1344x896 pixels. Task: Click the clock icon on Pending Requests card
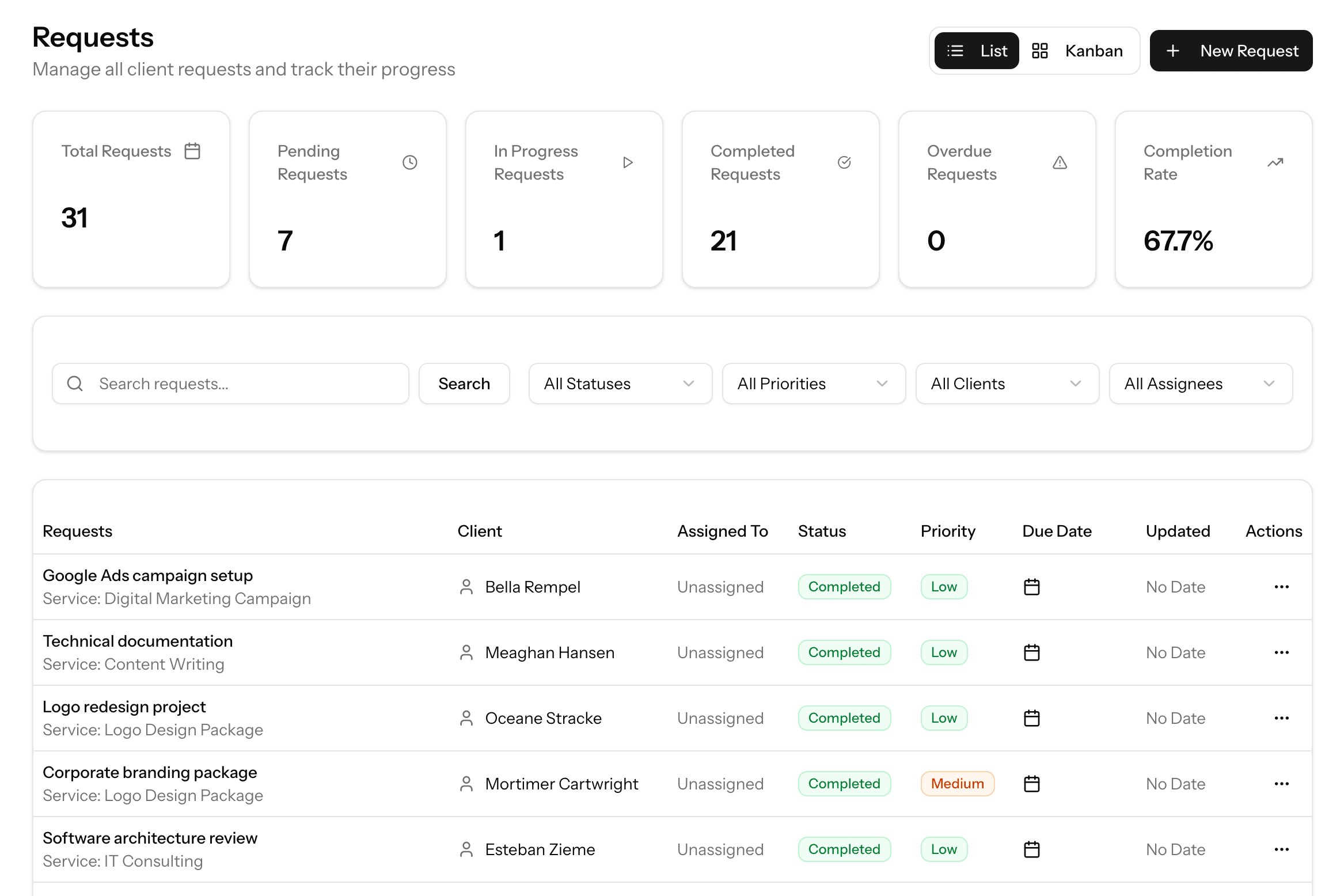click(x=409, y=162)
